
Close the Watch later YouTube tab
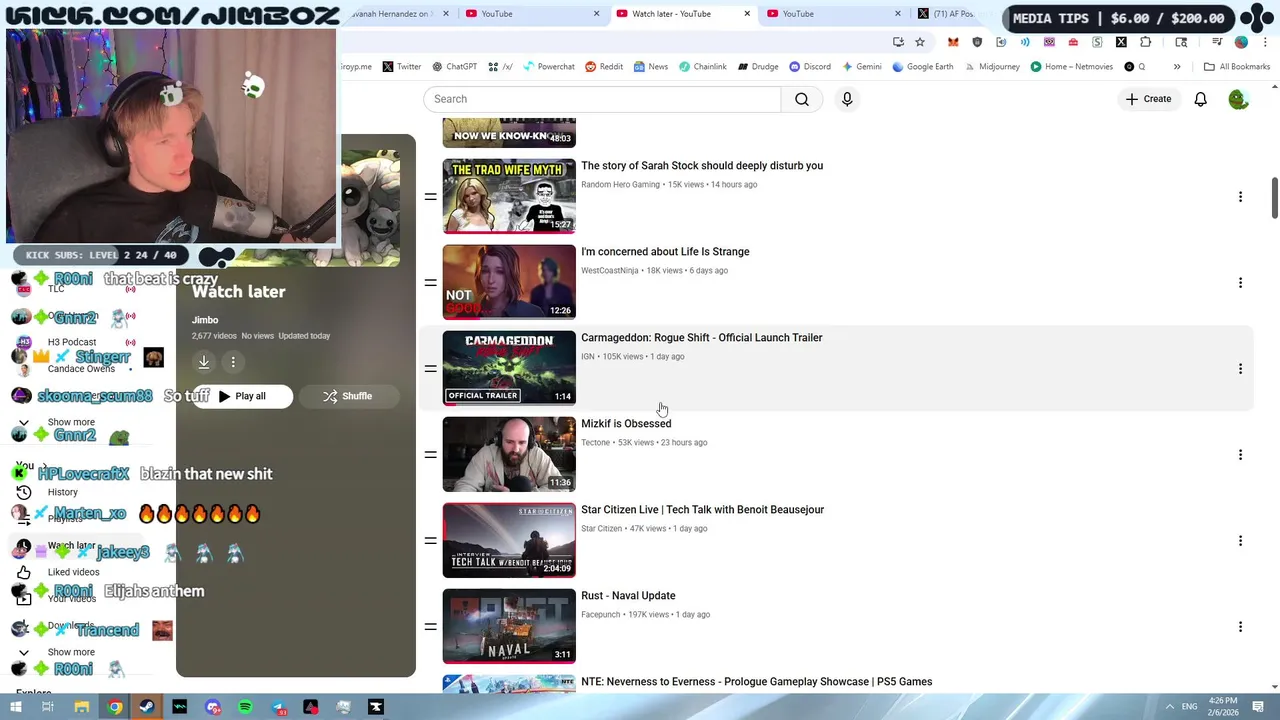point(747,14)
